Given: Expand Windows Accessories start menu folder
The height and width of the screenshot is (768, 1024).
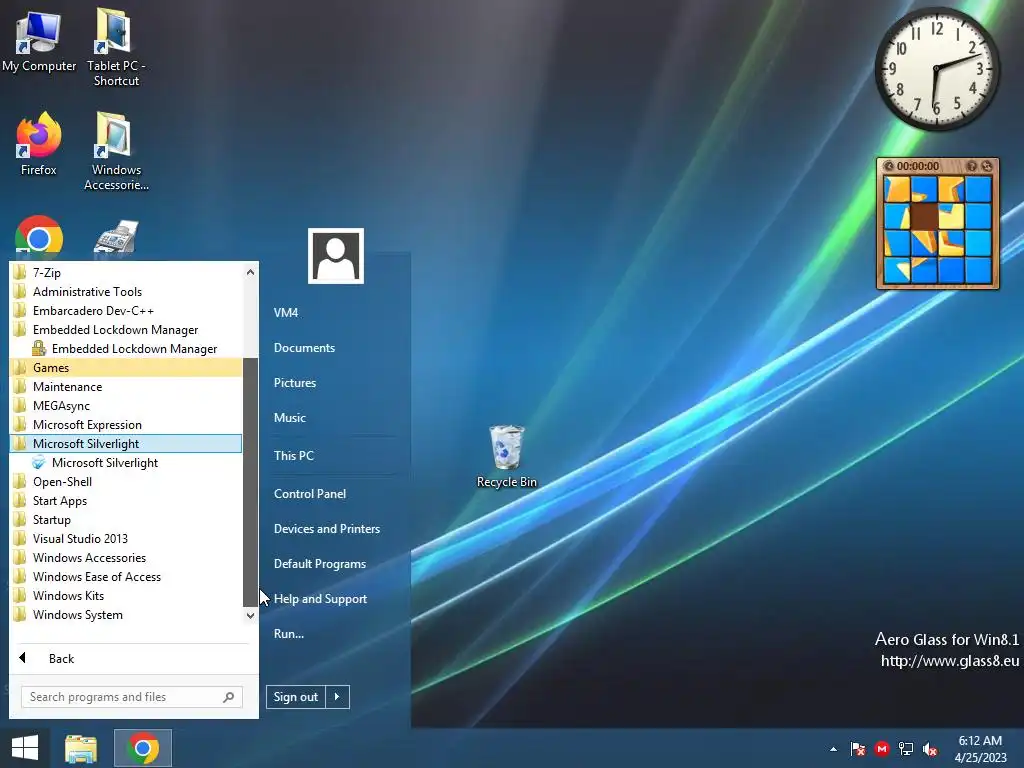Looking at the screenshot, I should coord(126,558).
